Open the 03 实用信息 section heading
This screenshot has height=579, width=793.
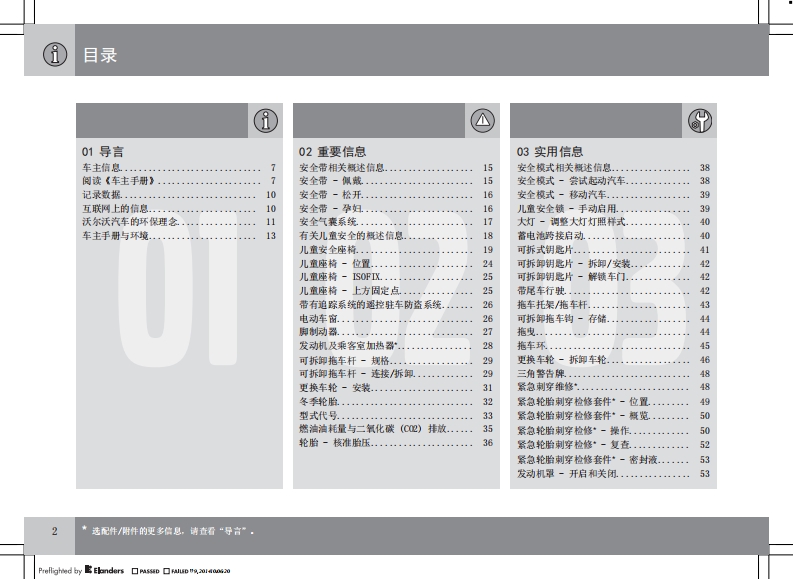[550, 151]
